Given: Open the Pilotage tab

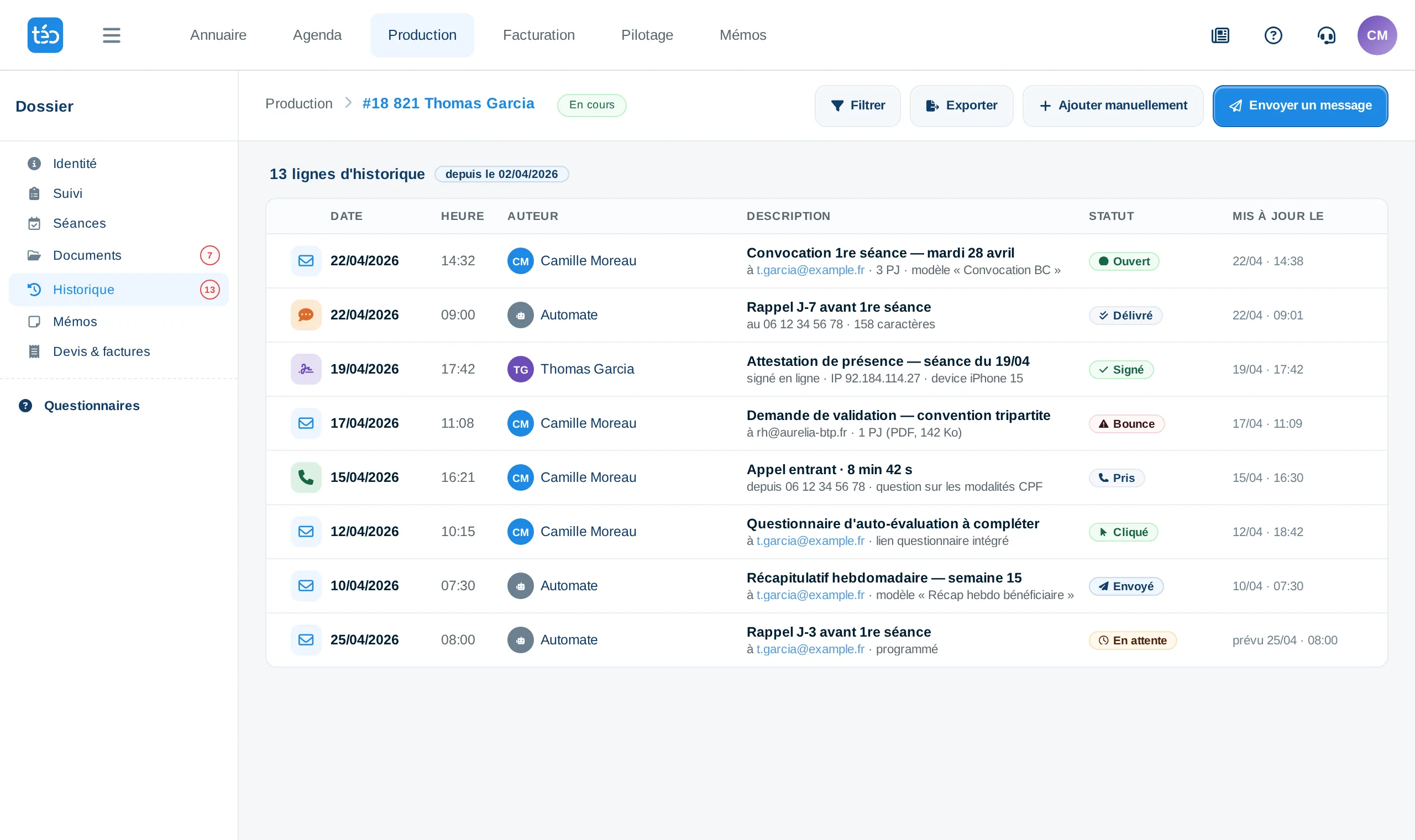Looking at the screenshot, I should 647,35.
